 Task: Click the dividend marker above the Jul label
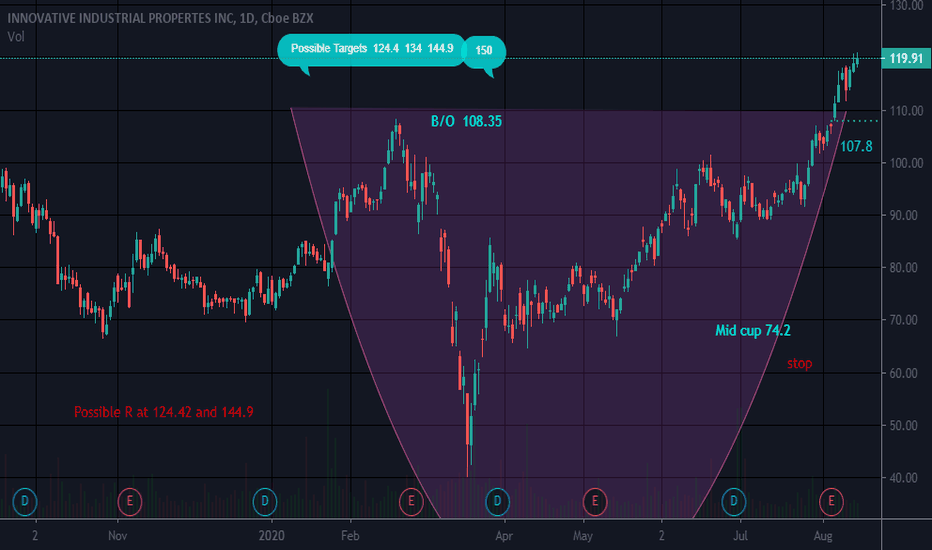point(733,501)
